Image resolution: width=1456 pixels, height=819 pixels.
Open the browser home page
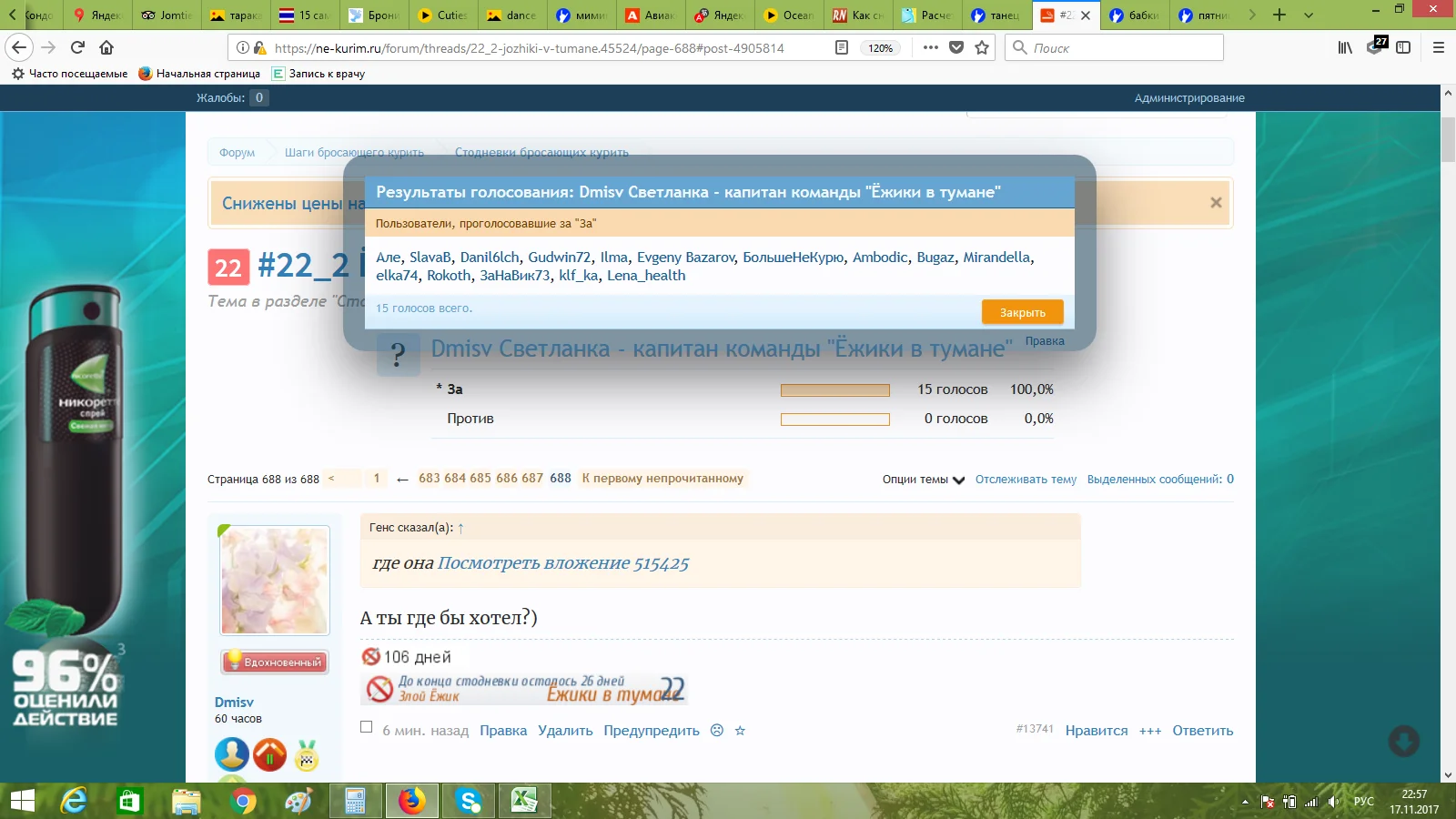(x=106, y=47)
